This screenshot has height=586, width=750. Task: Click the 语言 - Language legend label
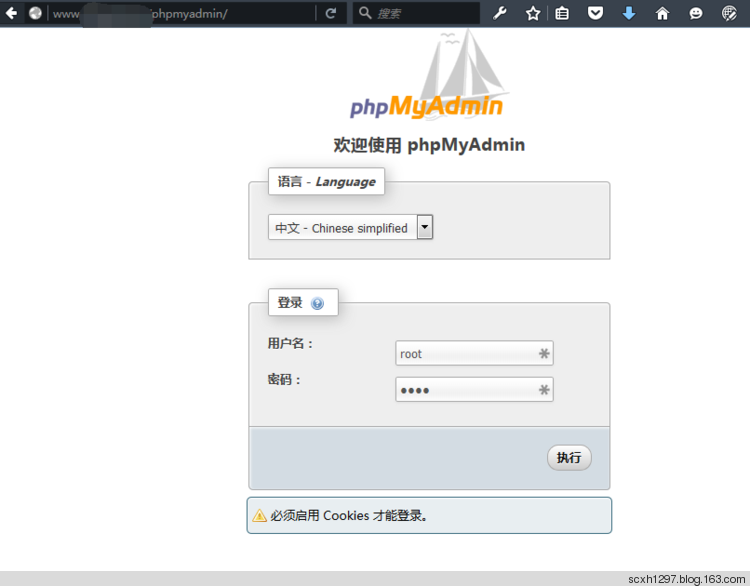click(x=326, y=181)
